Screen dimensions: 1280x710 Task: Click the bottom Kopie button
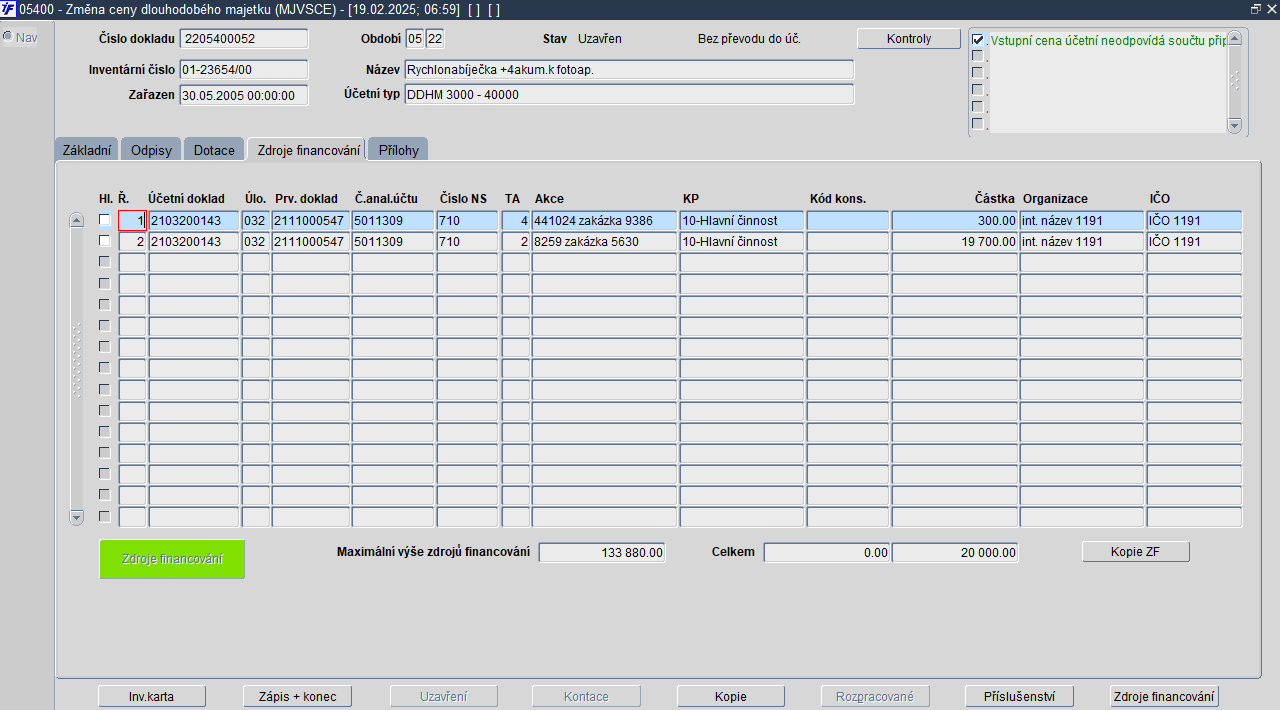[x=731, y=696]
